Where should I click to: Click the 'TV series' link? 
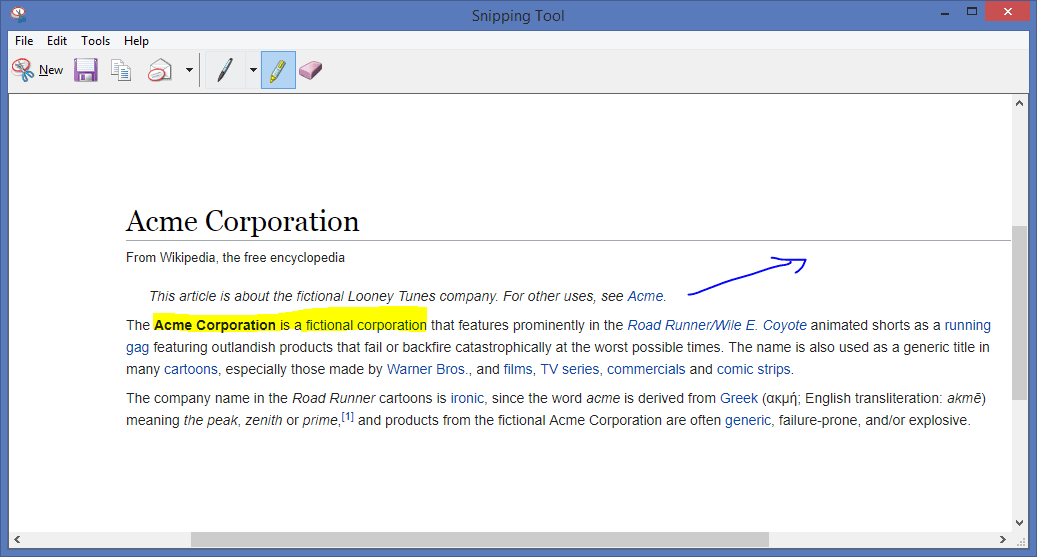pyautogui.click(x=569, y=369)
